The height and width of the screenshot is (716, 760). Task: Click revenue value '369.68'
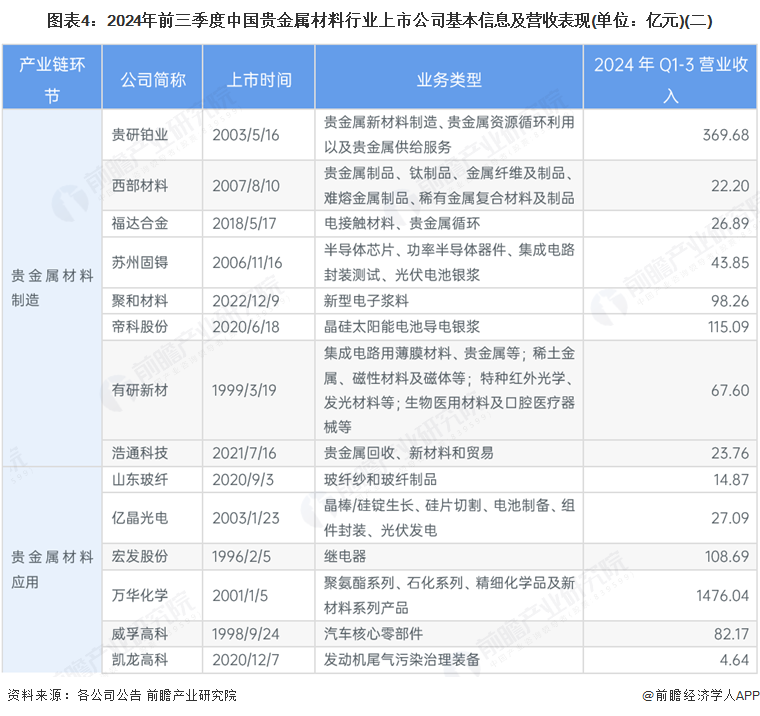click(726, 135)
